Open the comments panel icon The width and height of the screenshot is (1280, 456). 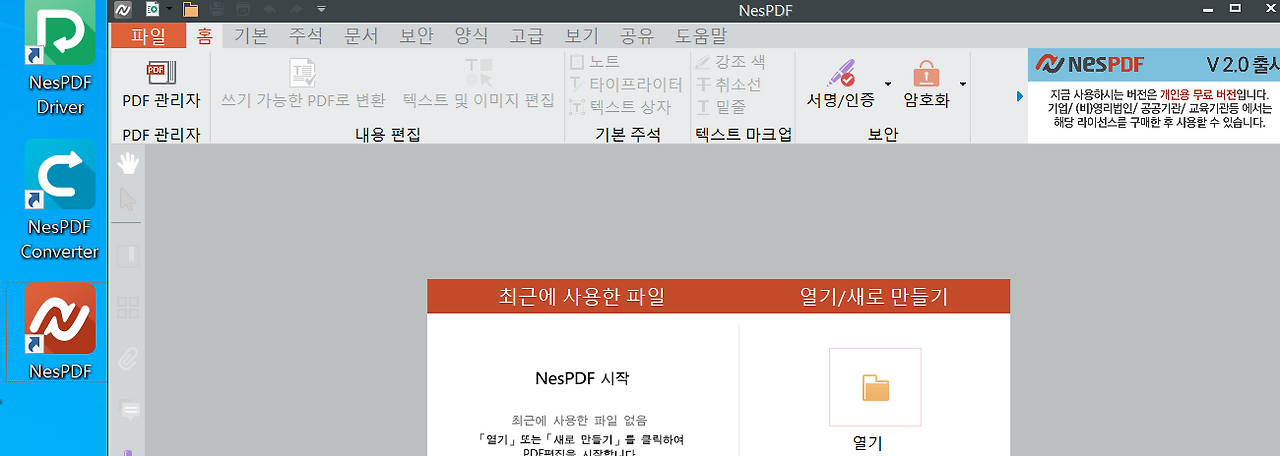tap(129, 409)
